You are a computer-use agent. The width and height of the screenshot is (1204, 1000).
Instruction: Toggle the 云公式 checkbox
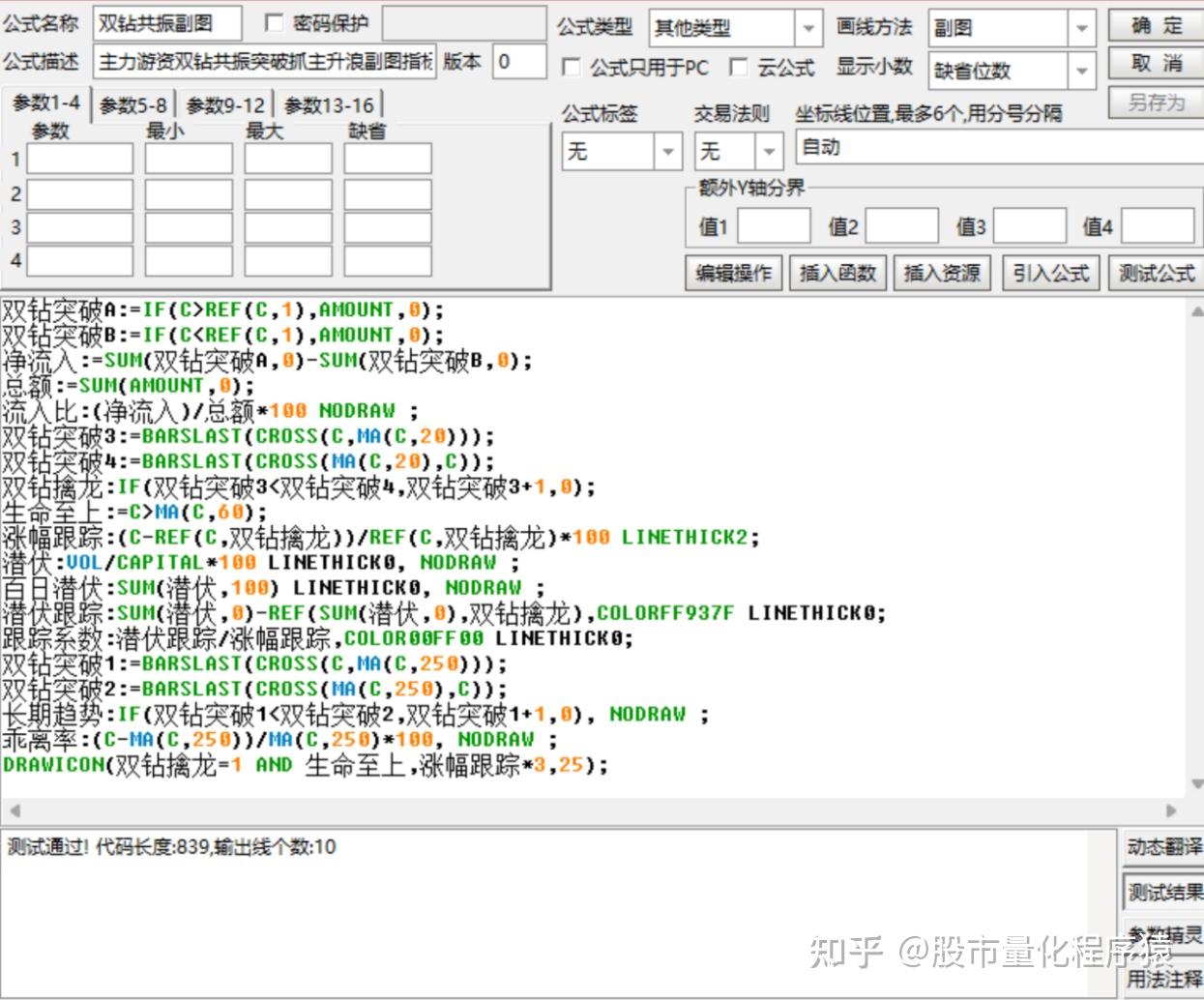point(739,67)
